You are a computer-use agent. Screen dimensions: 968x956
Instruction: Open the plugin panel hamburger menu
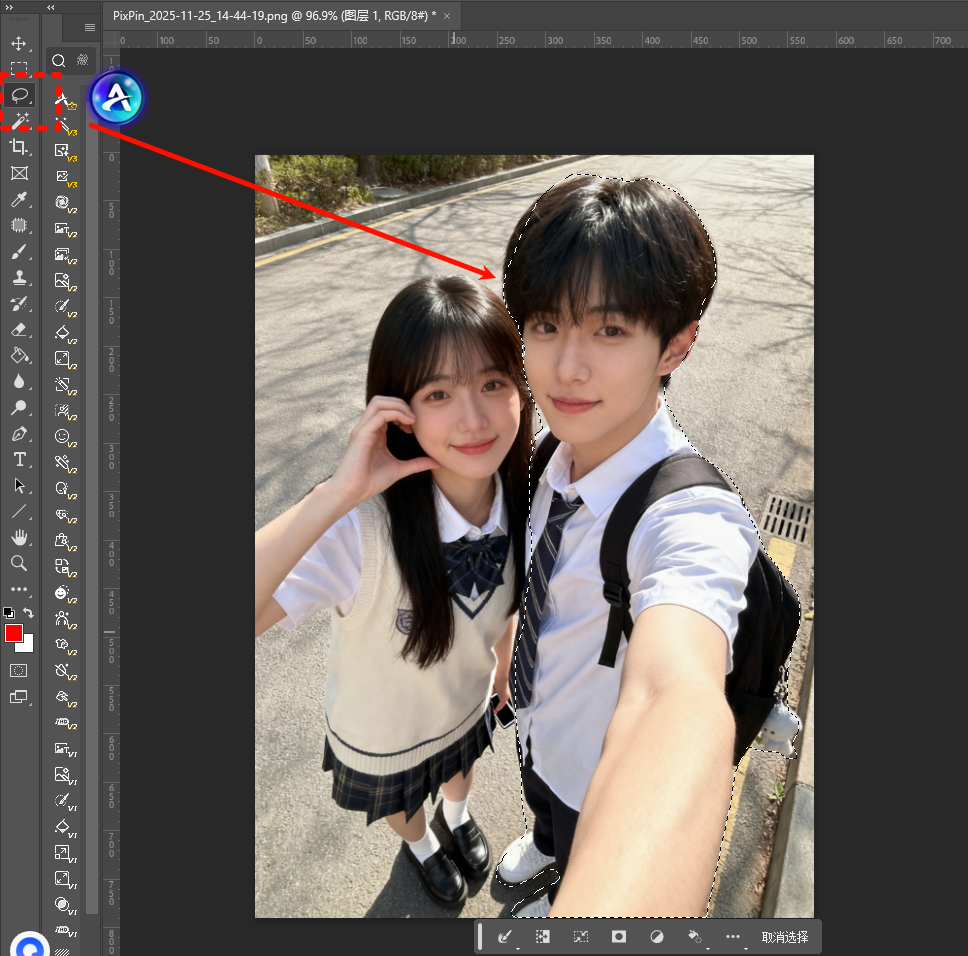[90, 28]
